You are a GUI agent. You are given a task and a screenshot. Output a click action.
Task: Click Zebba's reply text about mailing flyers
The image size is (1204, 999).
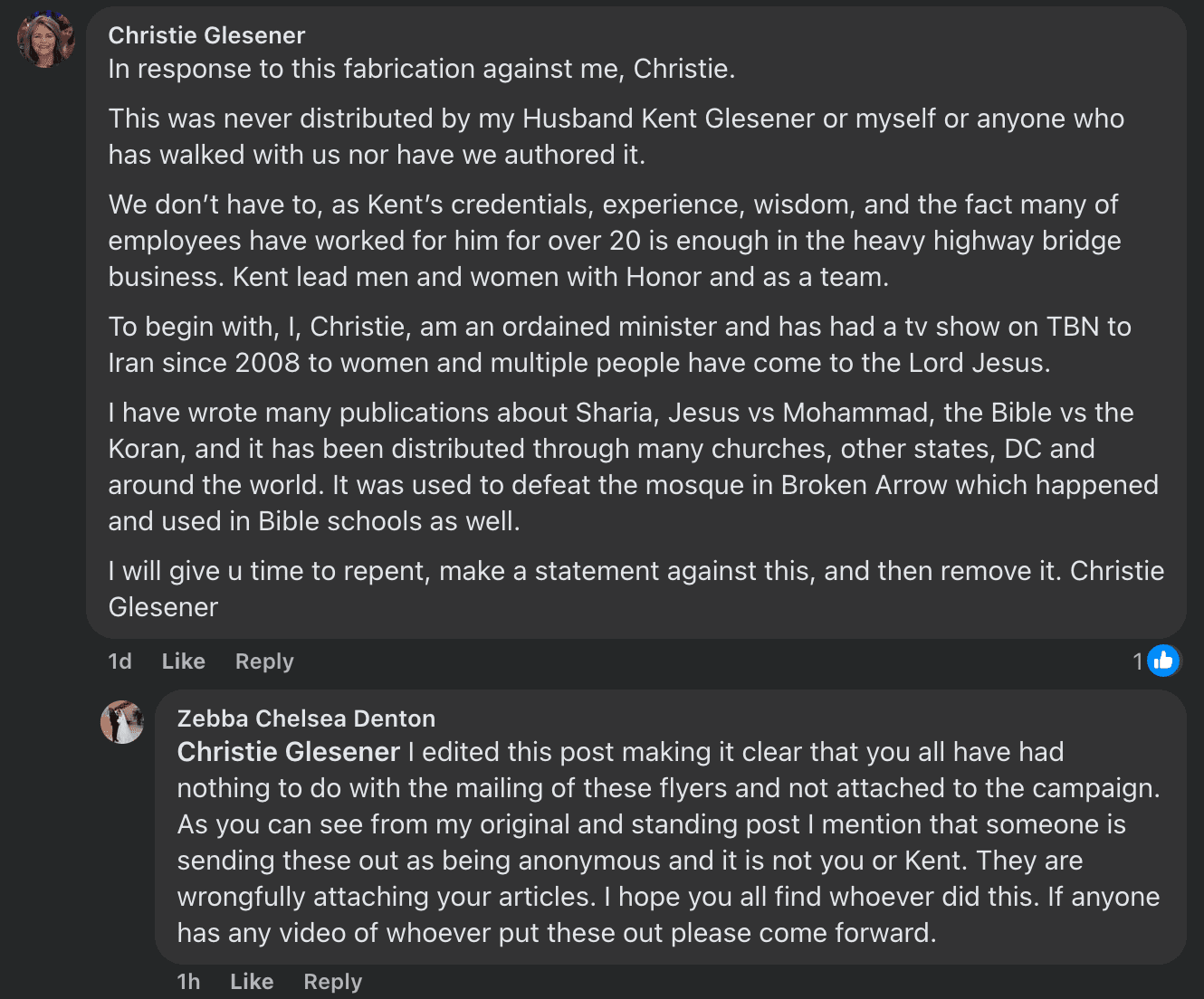coord(668,842)
